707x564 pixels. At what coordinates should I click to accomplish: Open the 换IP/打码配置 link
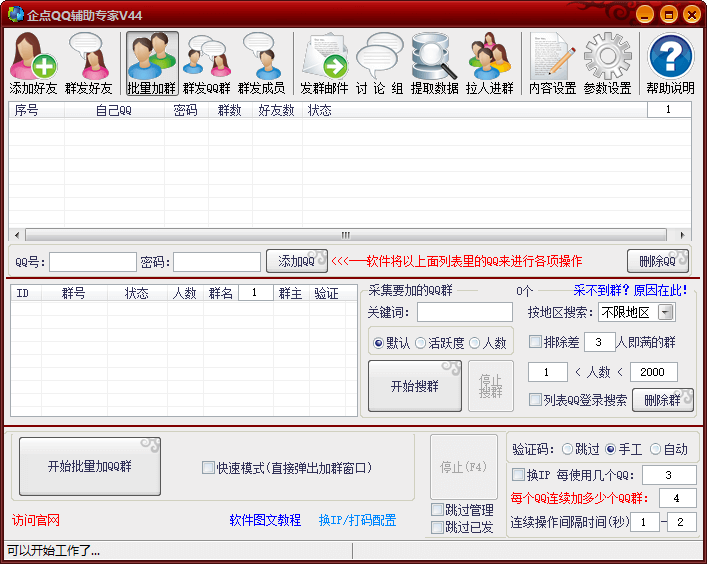coord(358,520)
